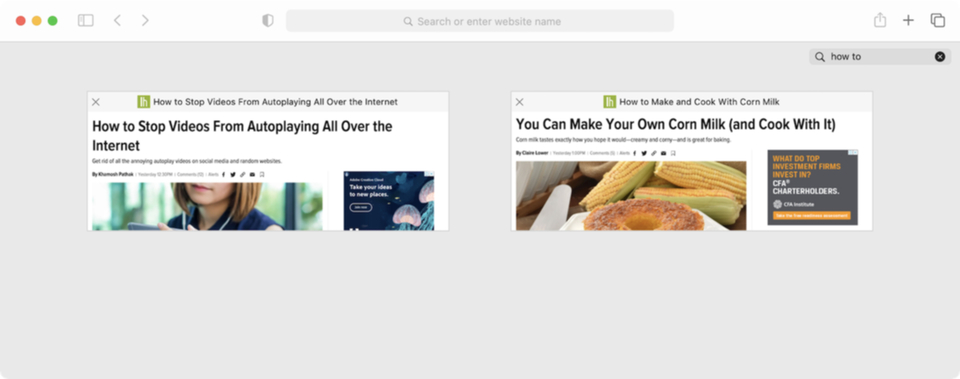The height and width of the screenshot is (379, 960).
Task: Close the Corn Milk tab thumbnail
Action: pyautogui.click(x=520, y=102)
